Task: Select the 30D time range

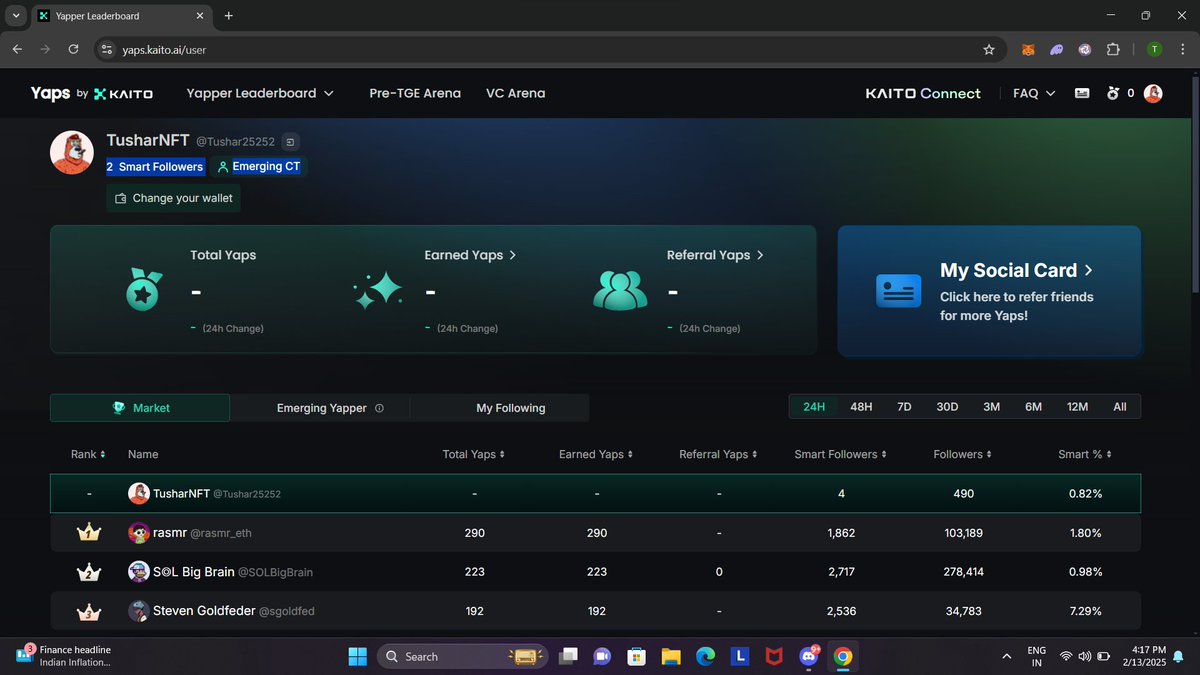Action: (x=947, y=407)
